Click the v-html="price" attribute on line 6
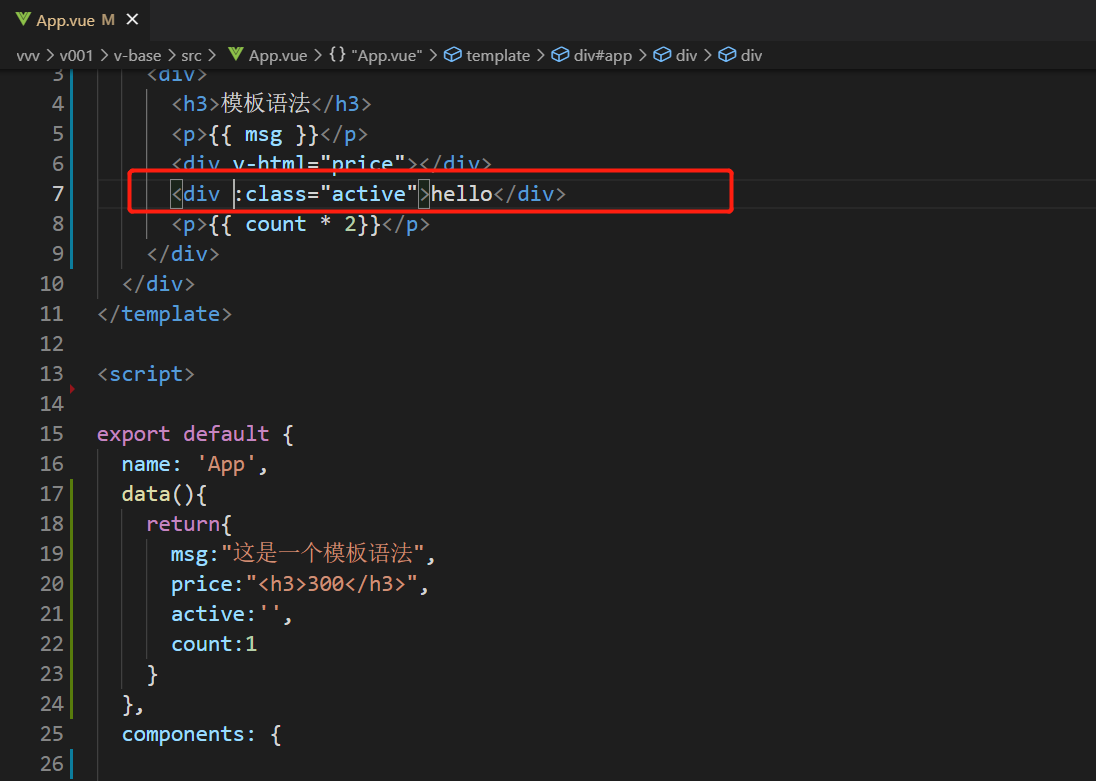The height and width of the screenshot is (781, 1096). coord(319,164)
